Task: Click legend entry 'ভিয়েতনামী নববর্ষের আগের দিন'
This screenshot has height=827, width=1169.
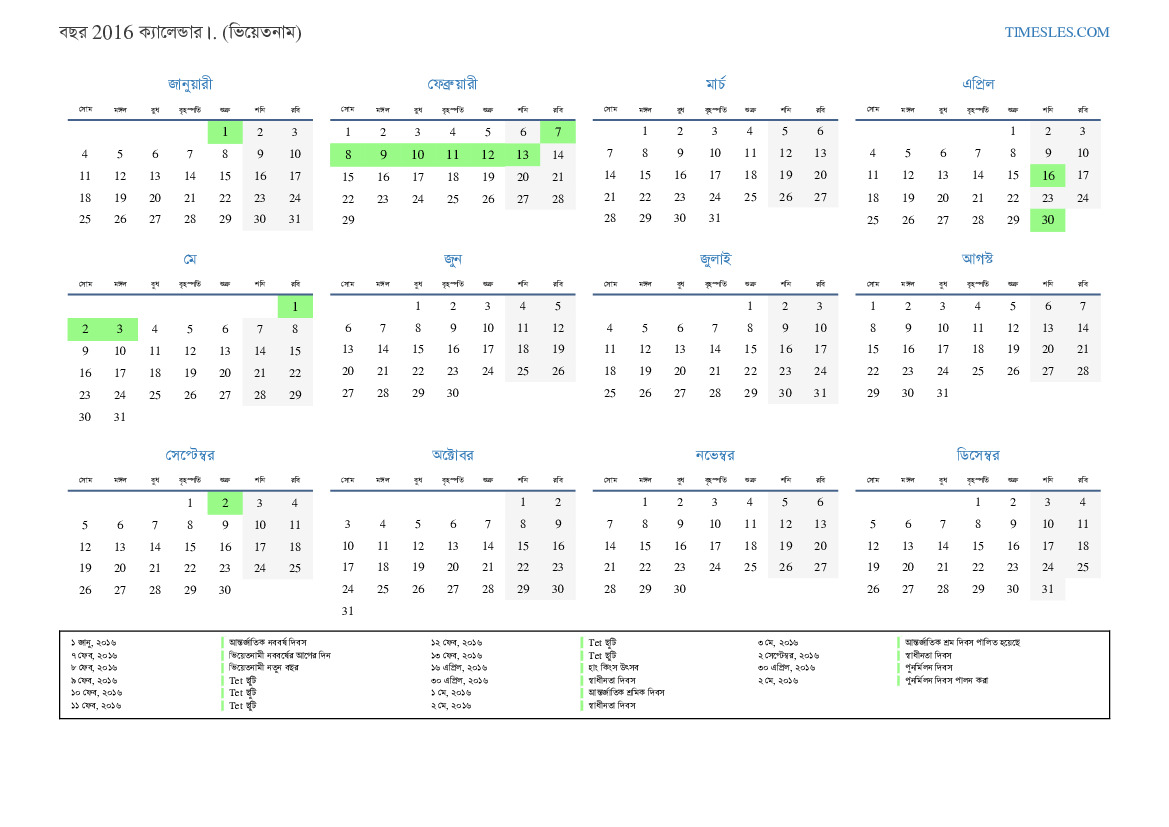Action: point(280,655)
